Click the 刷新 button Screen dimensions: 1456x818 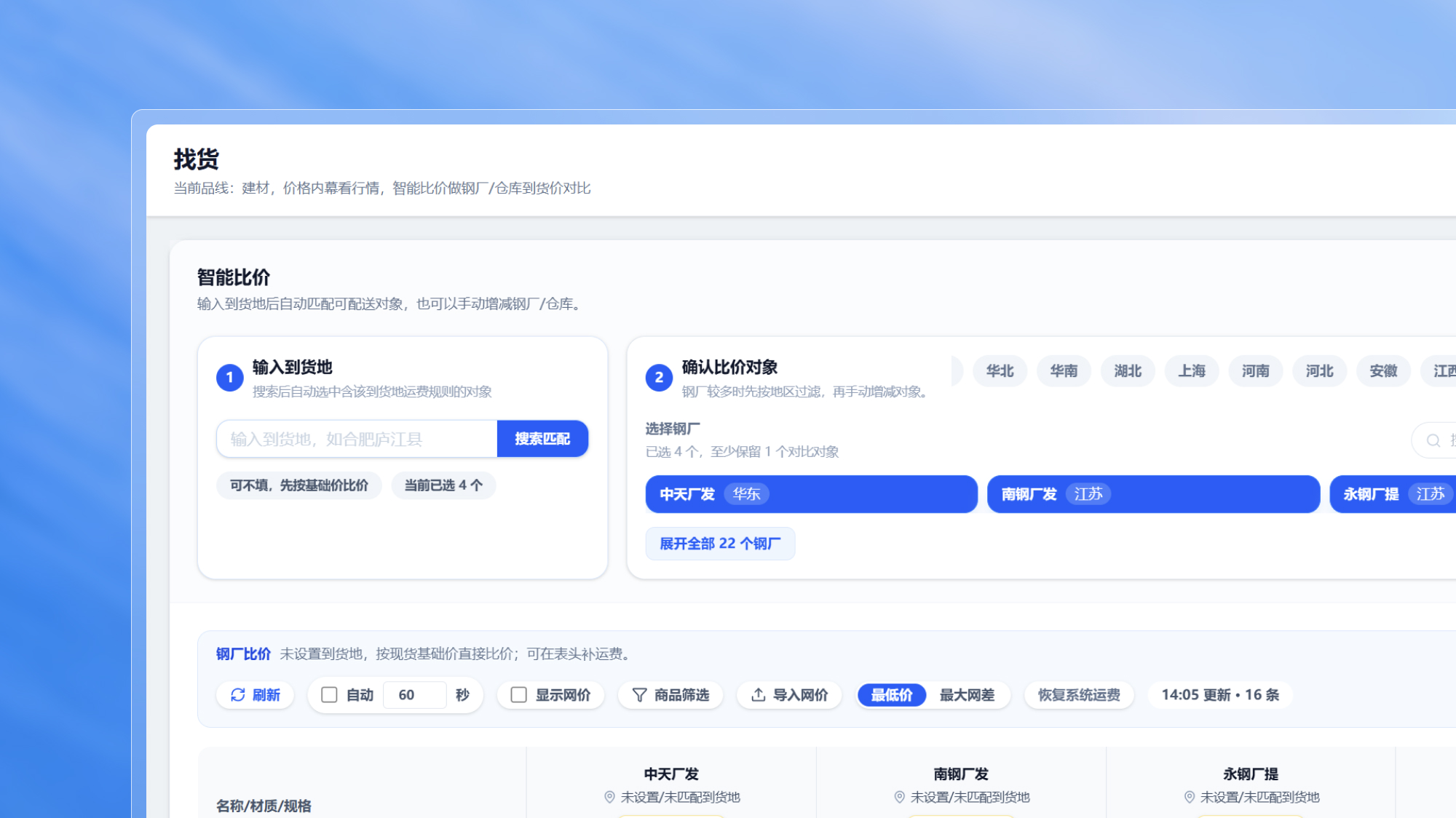click(x=255, y=695)
